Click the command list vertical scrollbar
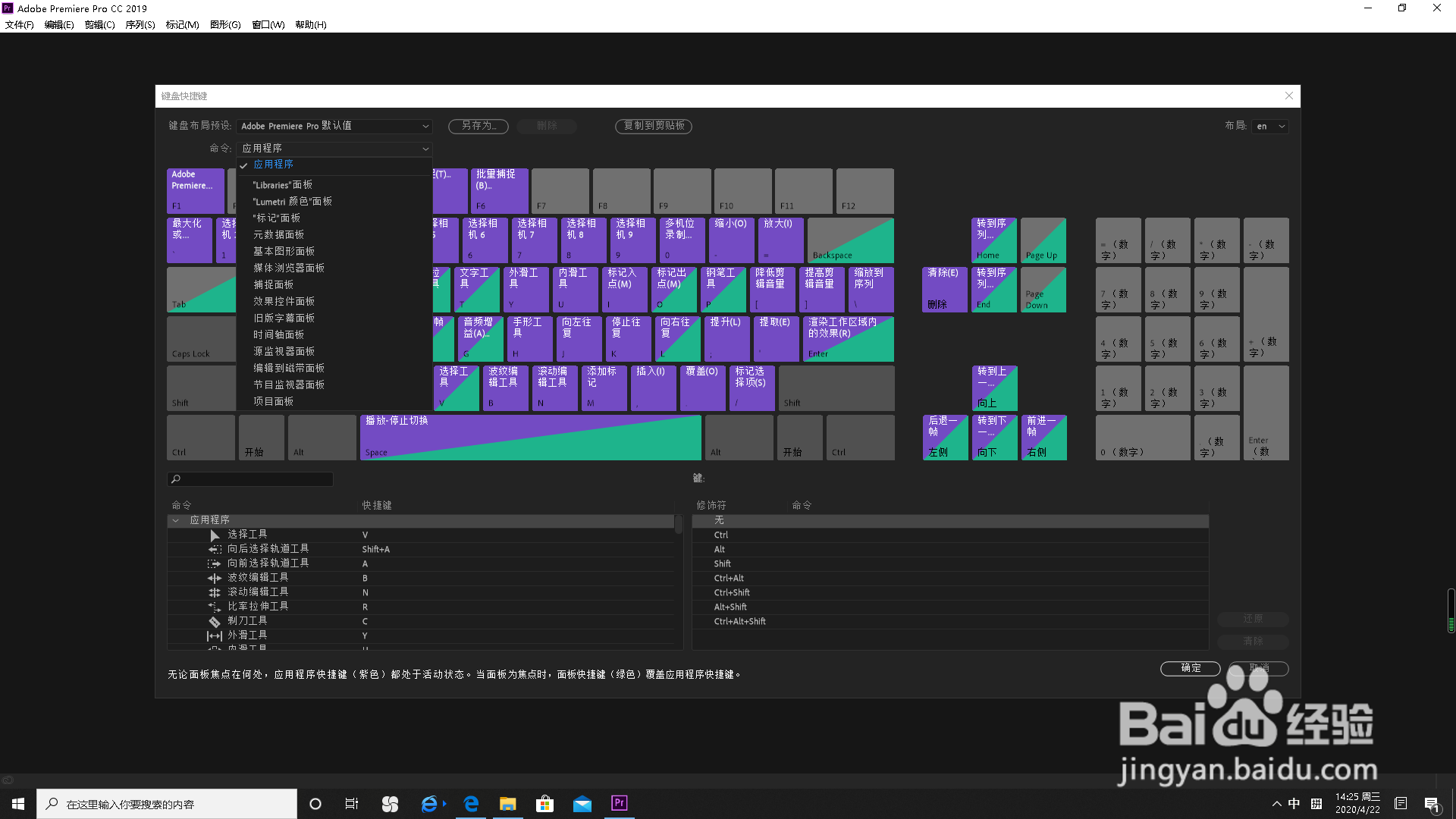This screenshot has height=819, width=1456. pos(678,524)
